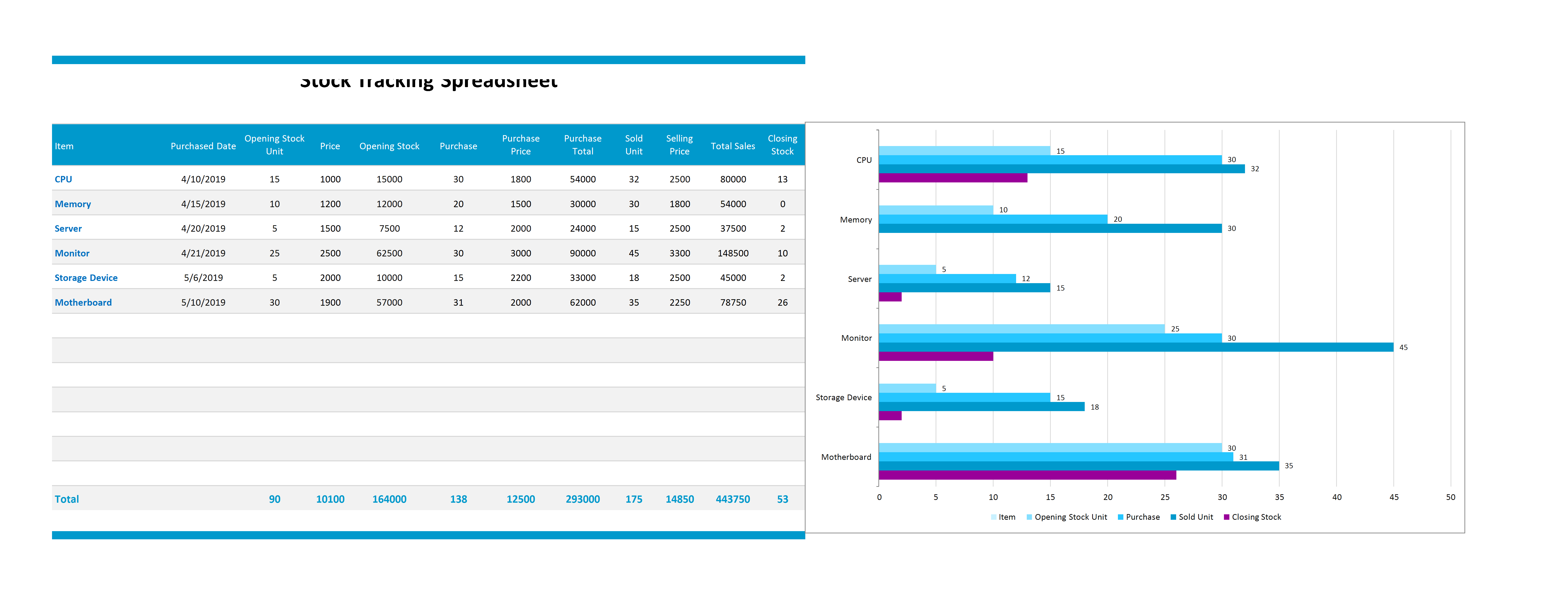Select the Monitor item cell
This screenshot has width=1568, height=595.
tap(72, 253)
